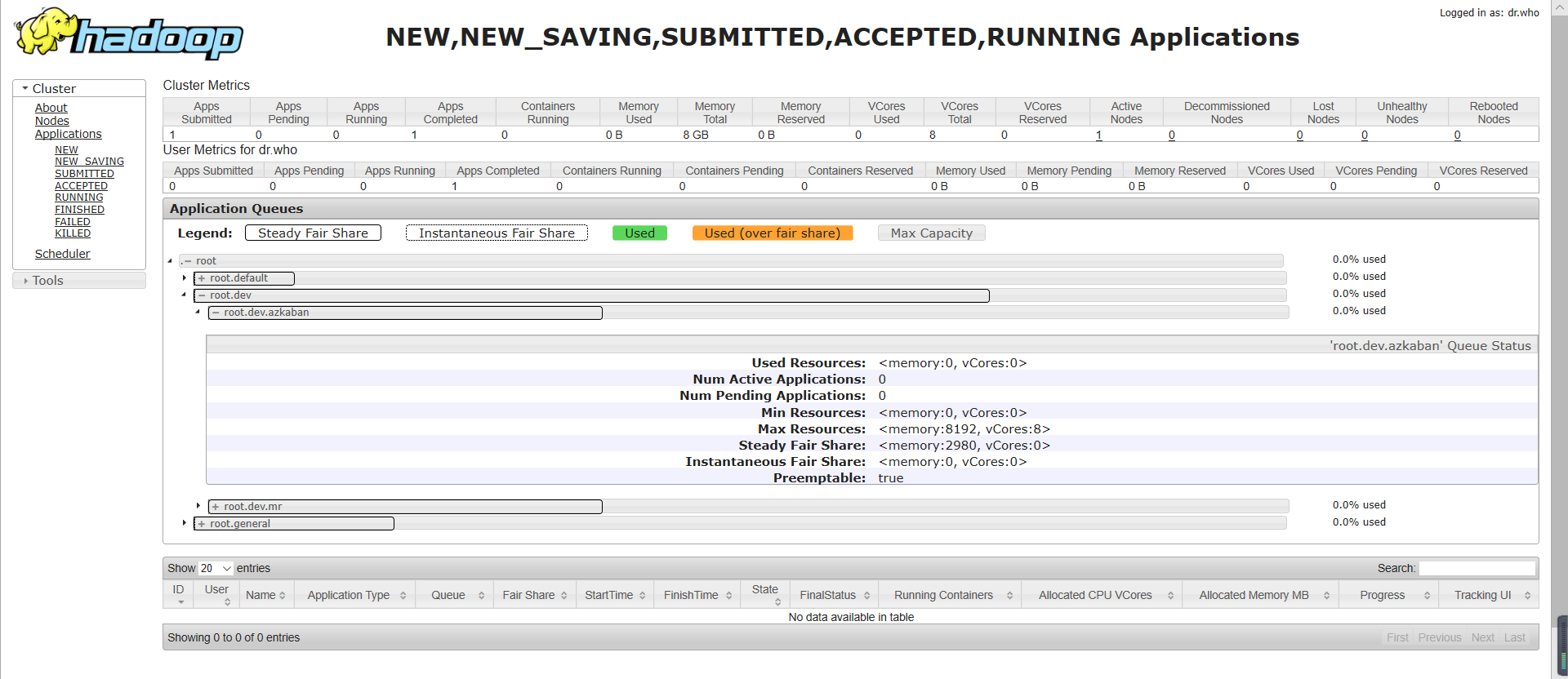Click the Max Capacity legend swatch
The height and width of the screenshot is (679, 1568).
tap(932, 233)
